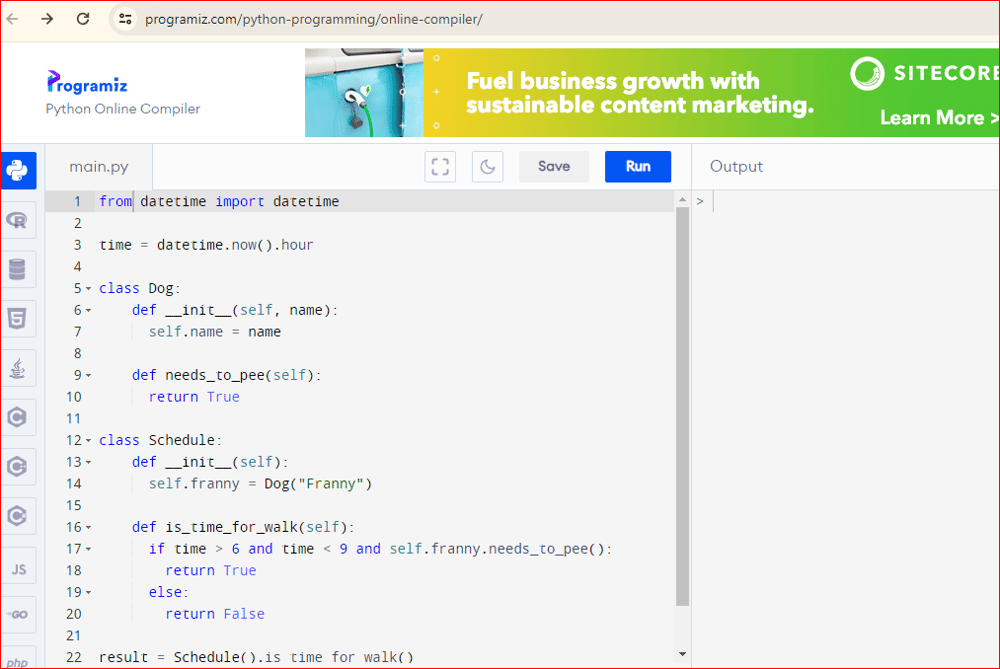1000x669 pixels.
Task: Enter fullscreen editor mode
Action: pos(440,167)
